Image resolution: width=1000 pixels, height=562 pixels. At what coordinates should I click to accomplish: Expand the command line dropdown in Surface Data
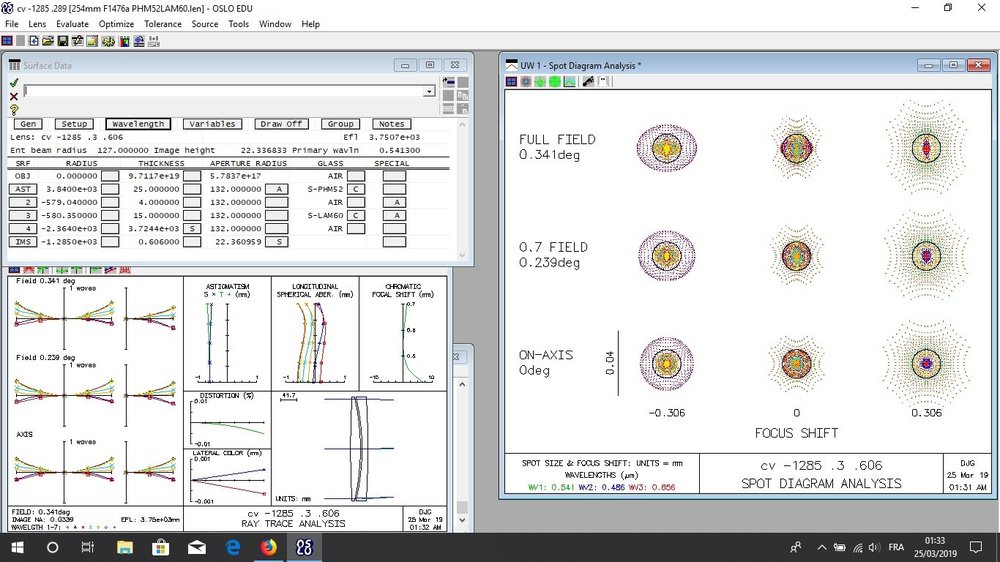(429, 92)
